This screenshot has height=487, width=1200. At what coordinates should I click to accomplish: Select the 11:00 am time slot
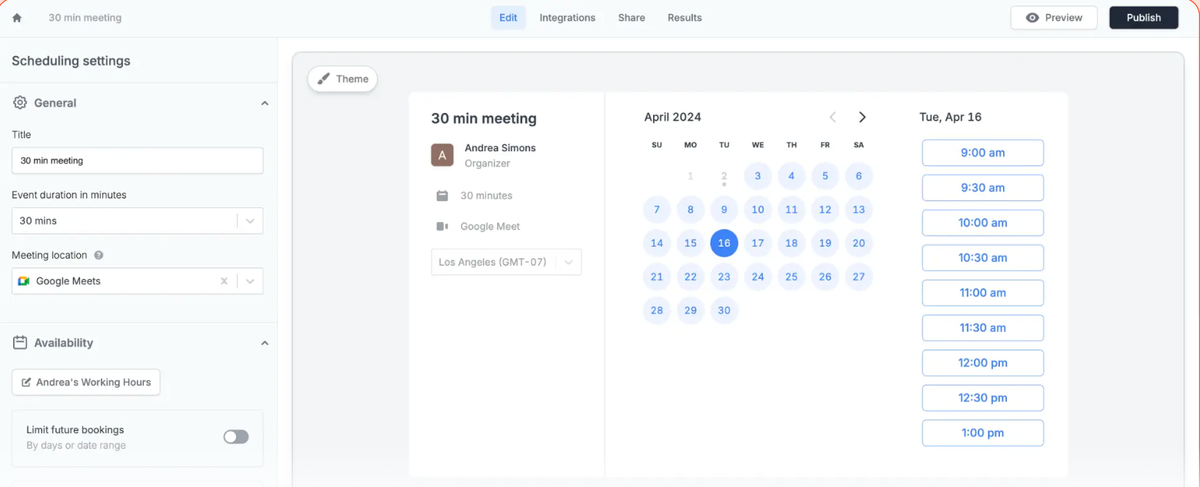coord(983,293)
